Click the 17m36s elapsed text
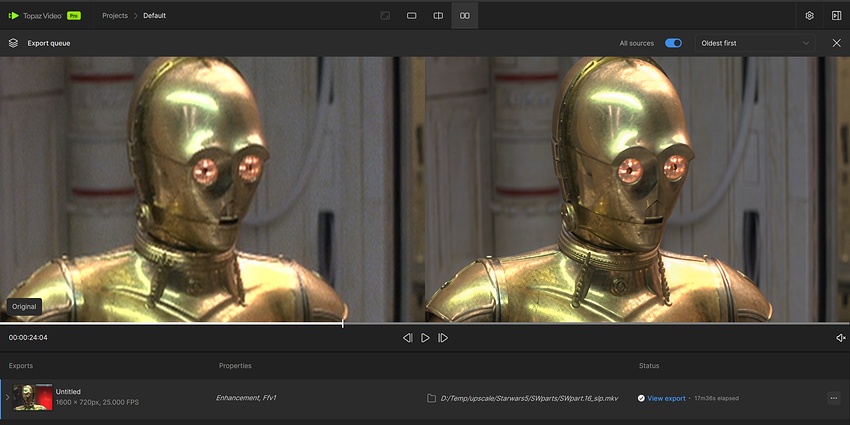Image resolution: width=850 pixels, height=425 pixels. [x=716, y=398]
